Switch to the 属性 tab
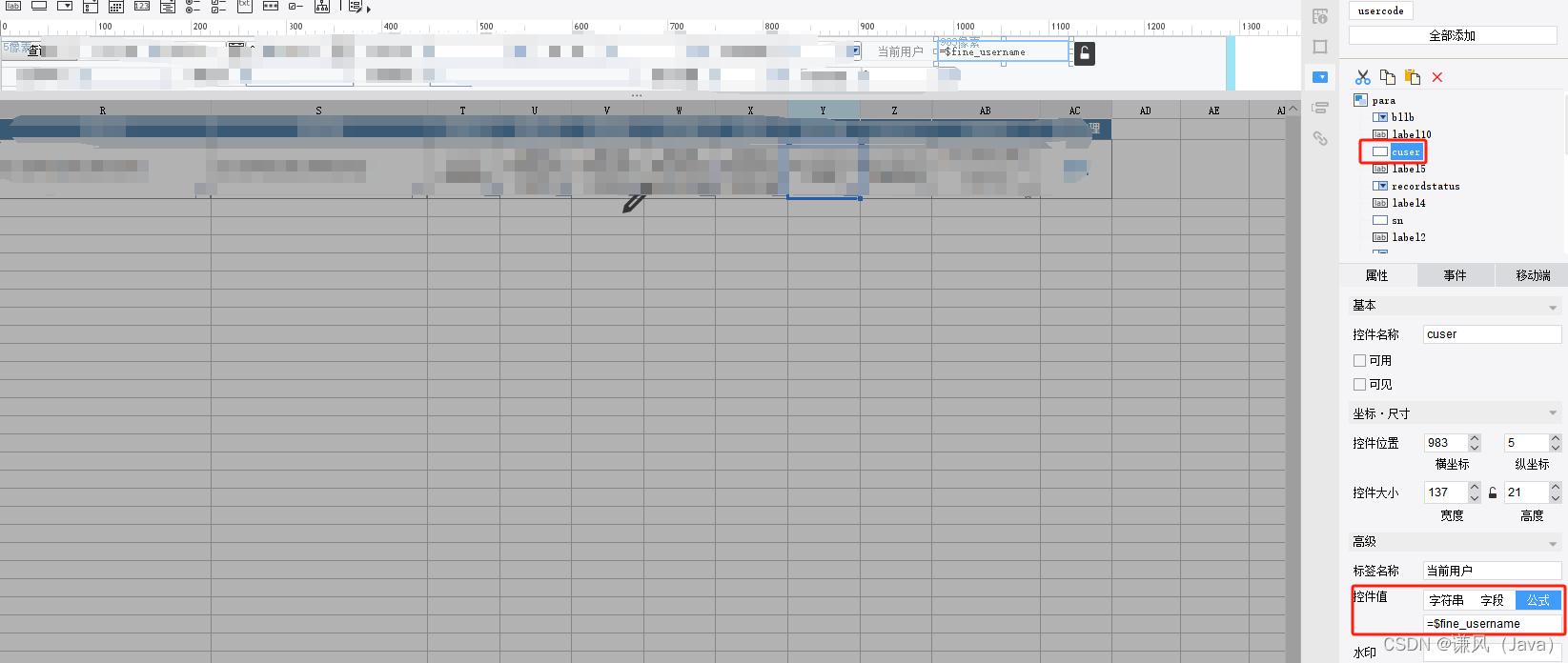The width and height of the screenshot is (1568, 663). (1377, 275)
